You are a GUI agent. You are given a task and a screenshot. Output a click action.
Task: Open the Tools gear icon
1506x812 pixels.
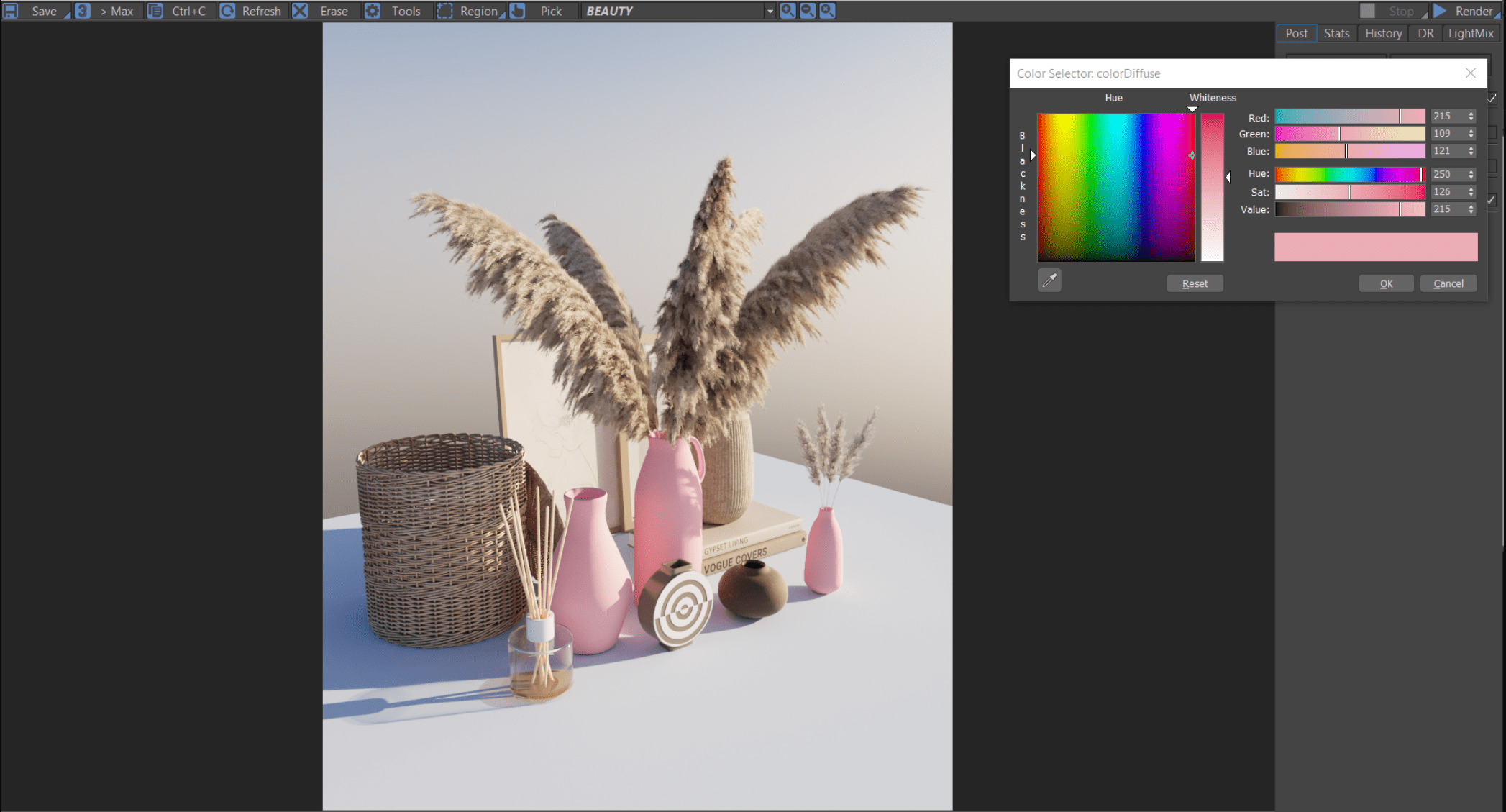373,10
